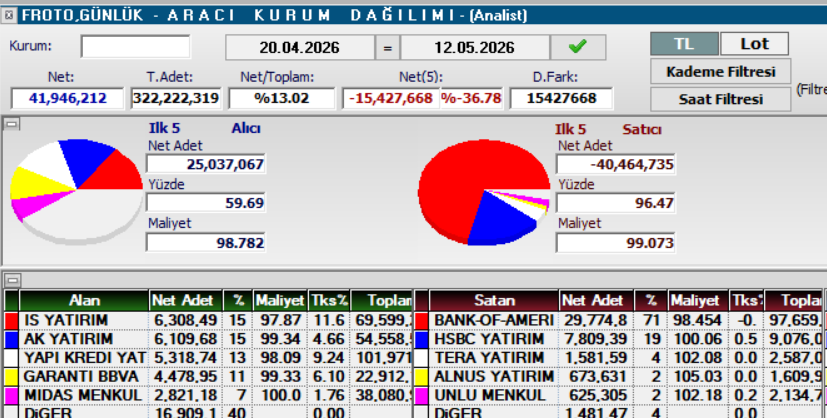Sort by Alan column header
The height and width of the screenshot is (418, 827).
84,300
